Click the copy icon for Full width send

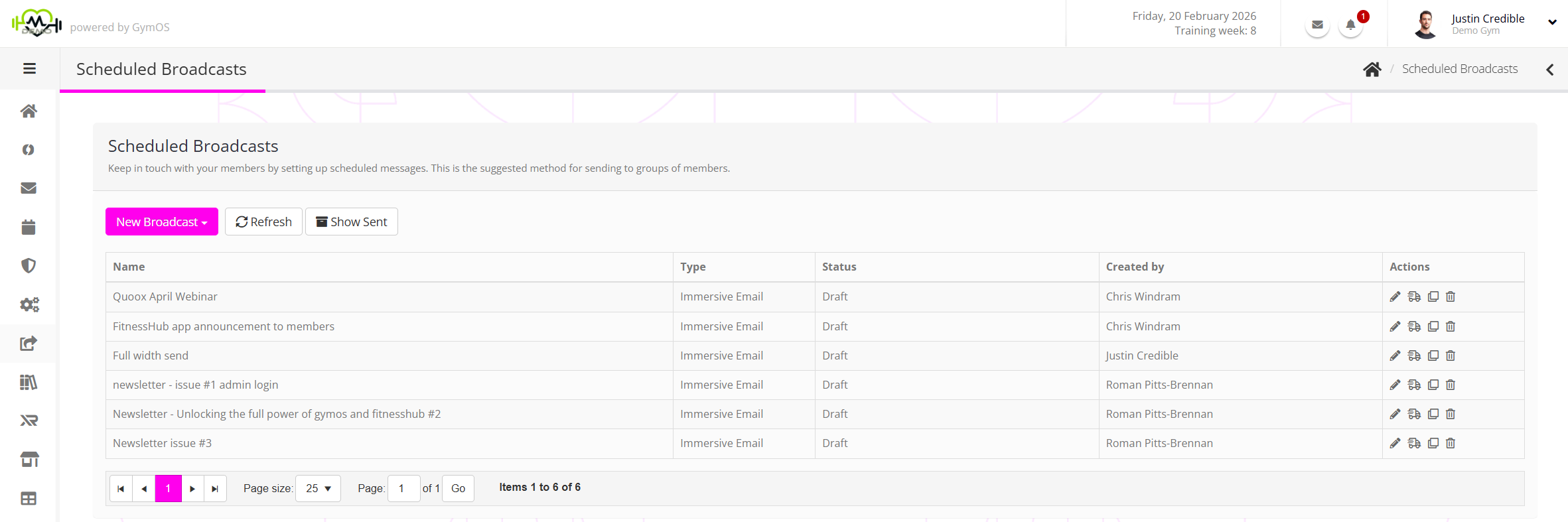click(1433, 356)
